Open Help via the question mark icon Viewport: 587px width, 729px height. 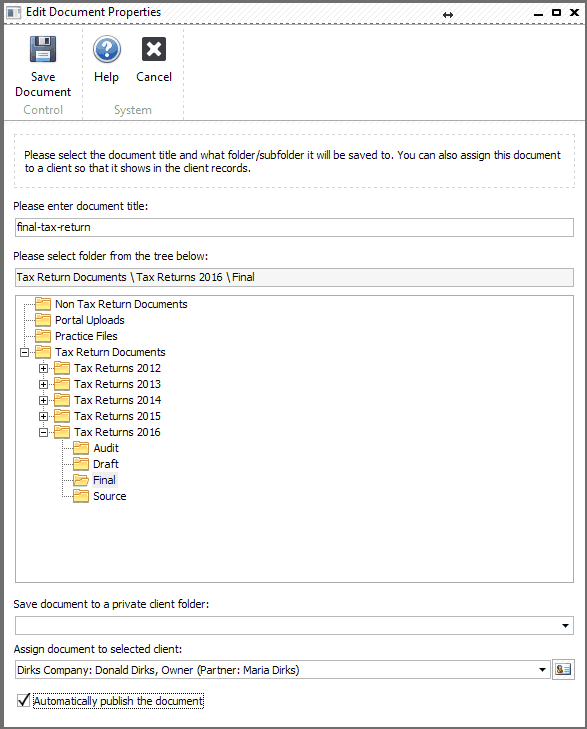tap(106, 49)
